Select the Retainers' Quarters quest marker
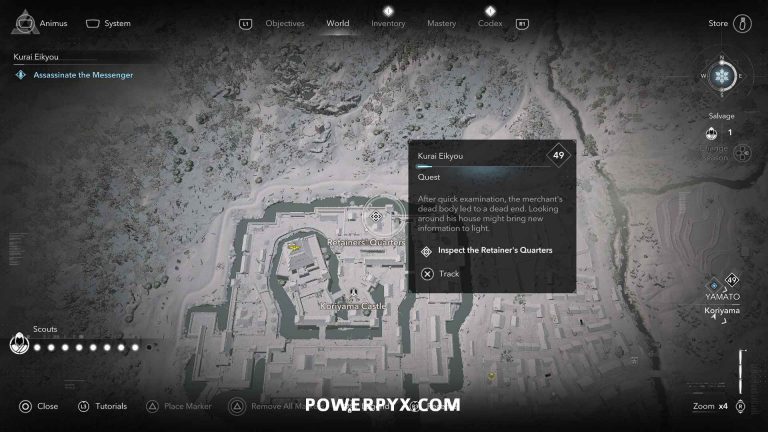The image size is (768, 432). click(x=376, y=216)
